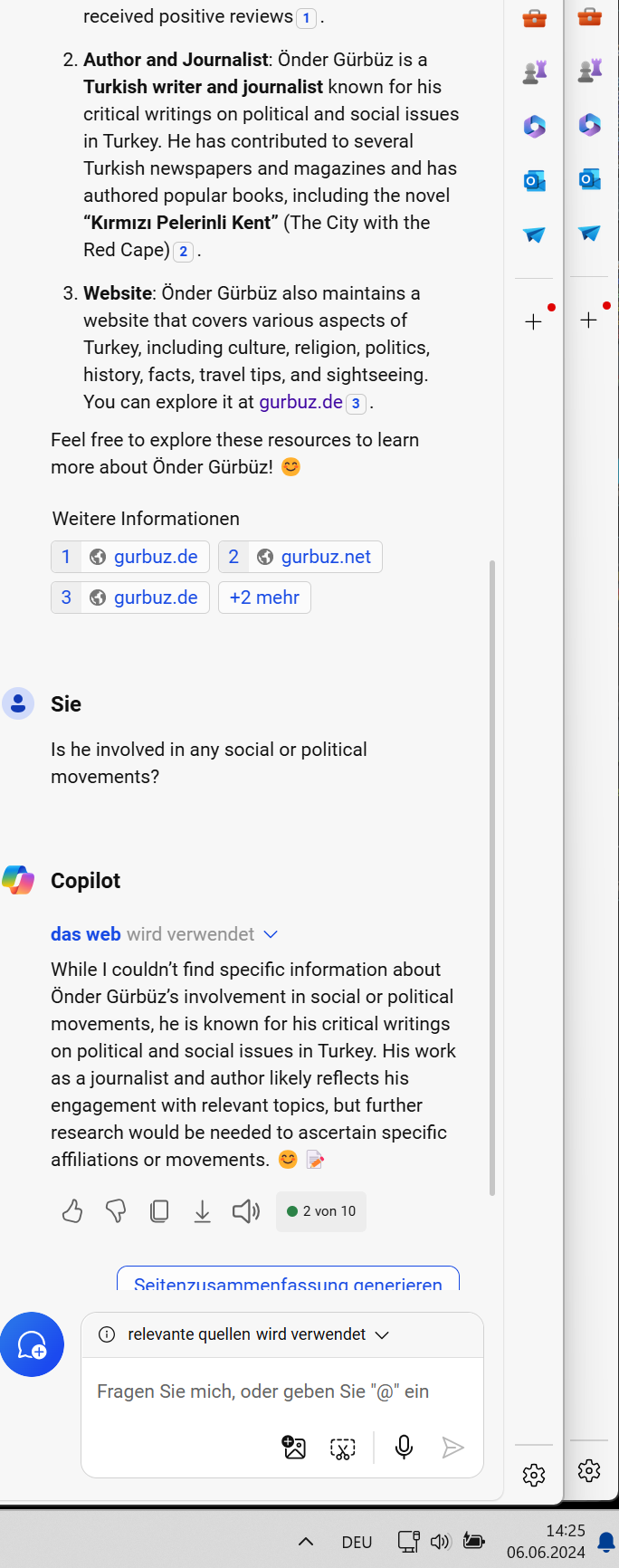Add a screenshot with the capture icon

click(x=343, y=1448)
